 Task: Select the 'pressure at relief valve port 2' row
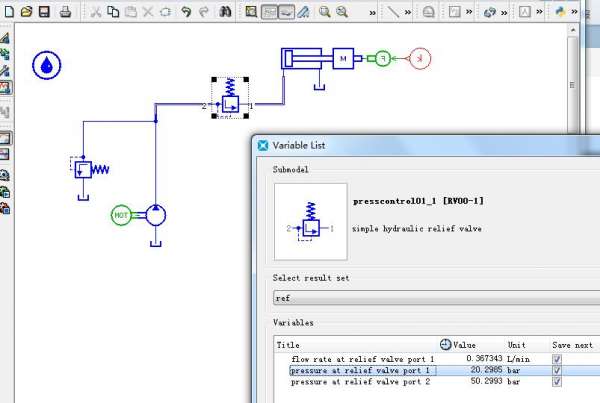point(361,382)
